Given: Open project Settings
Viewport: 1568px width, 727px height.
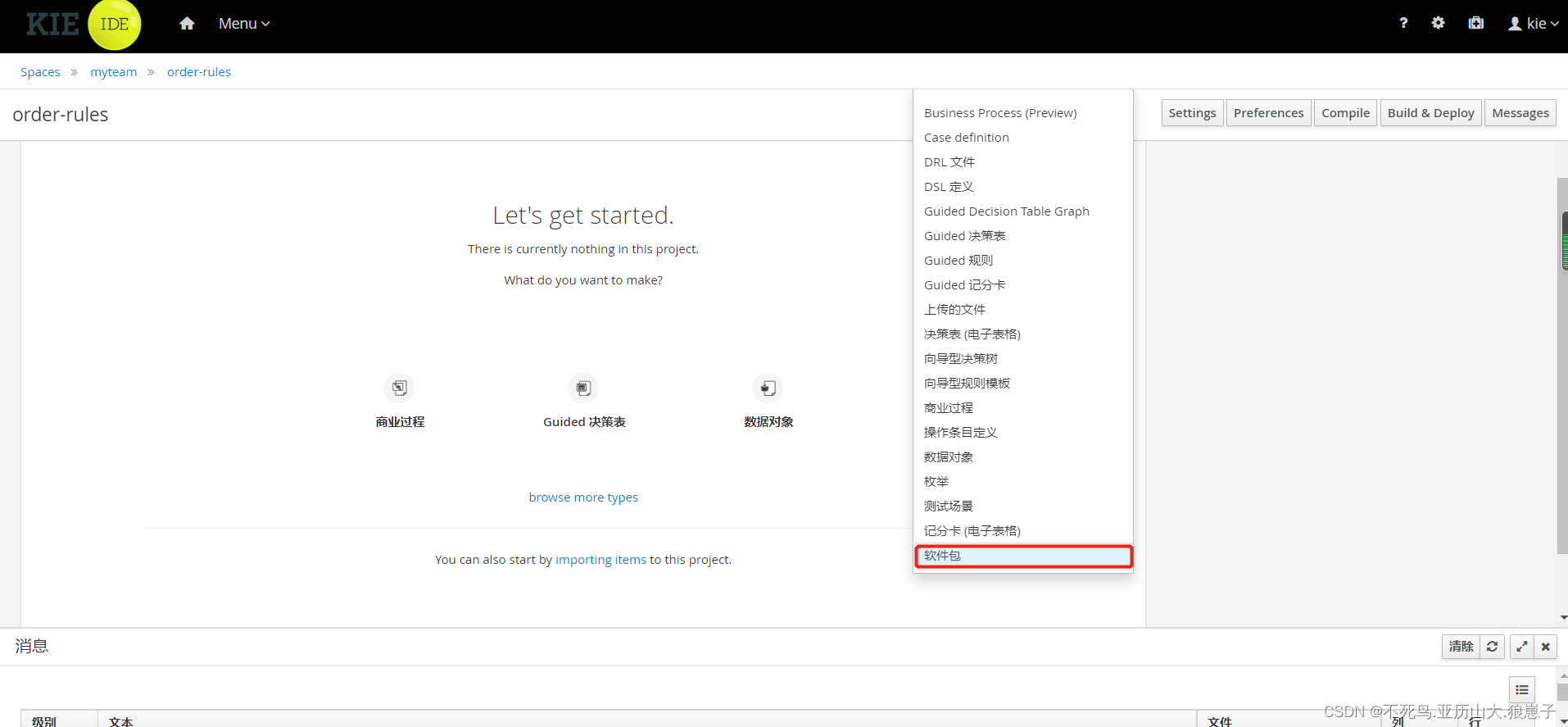Looking at the screenshot, I should 1192,113.
